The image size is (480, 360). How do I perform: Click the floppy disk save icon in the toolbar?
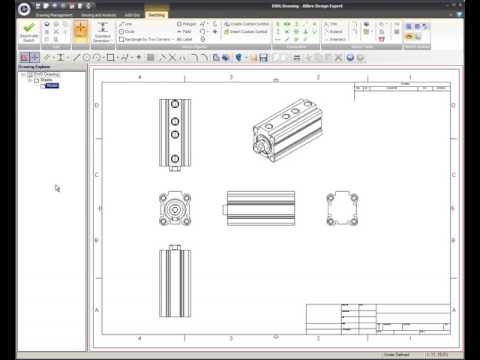264,58
